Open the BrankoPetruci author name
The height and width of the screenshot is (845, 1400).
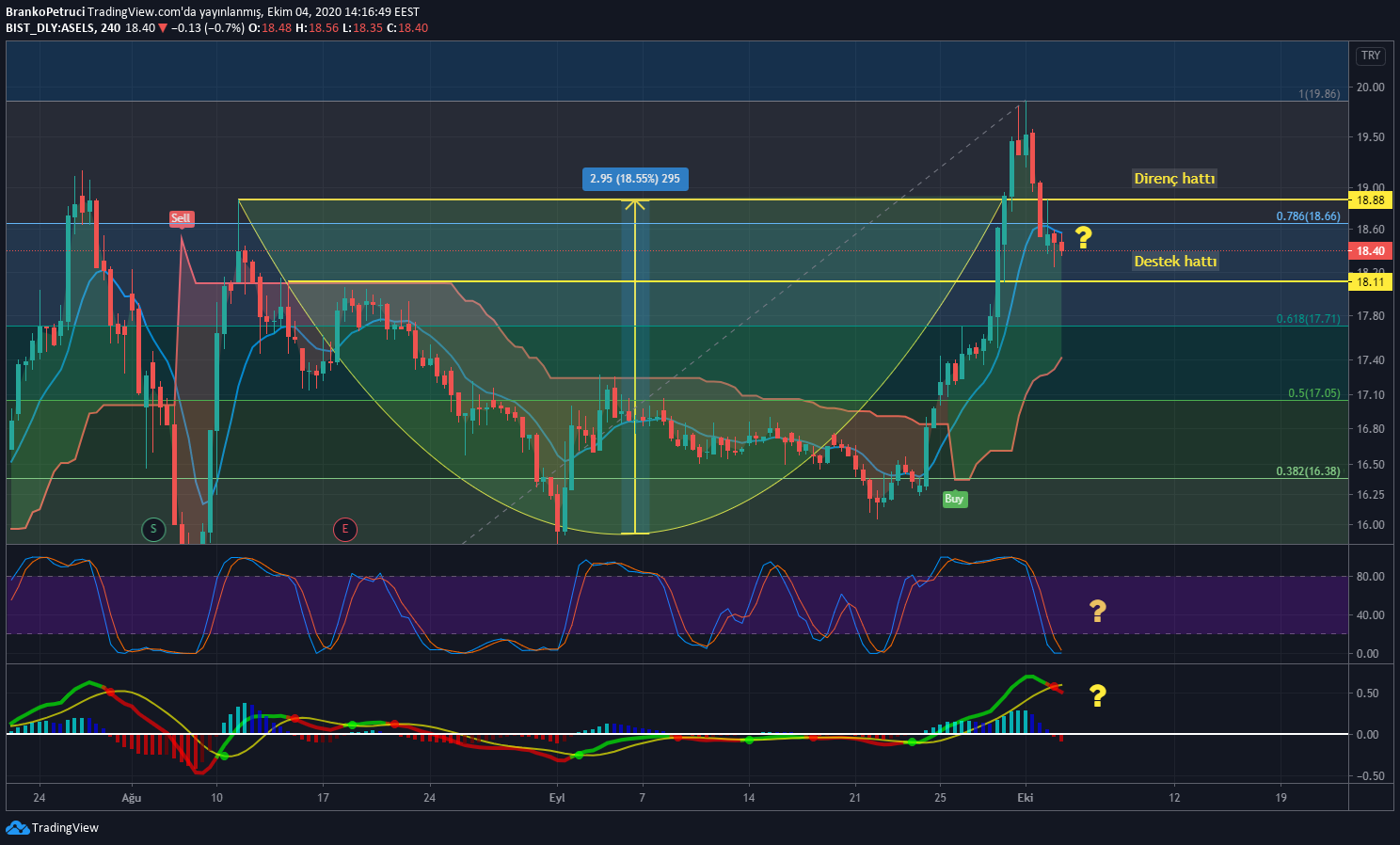45,12
